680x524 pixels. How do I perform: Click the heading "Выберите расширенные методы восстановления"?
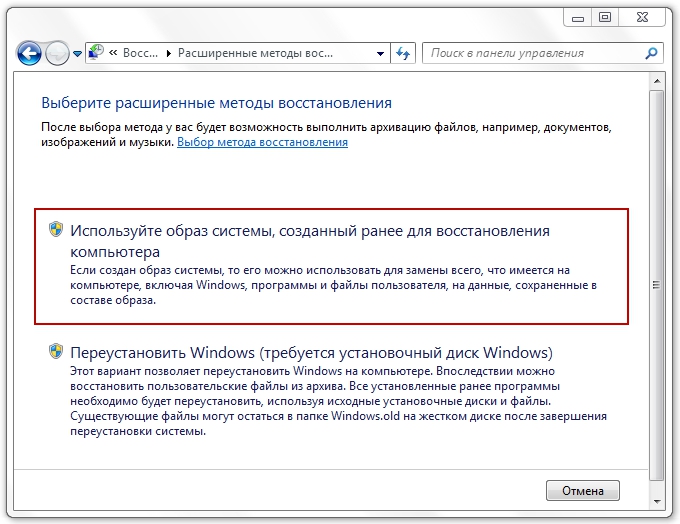coord(216,103)
